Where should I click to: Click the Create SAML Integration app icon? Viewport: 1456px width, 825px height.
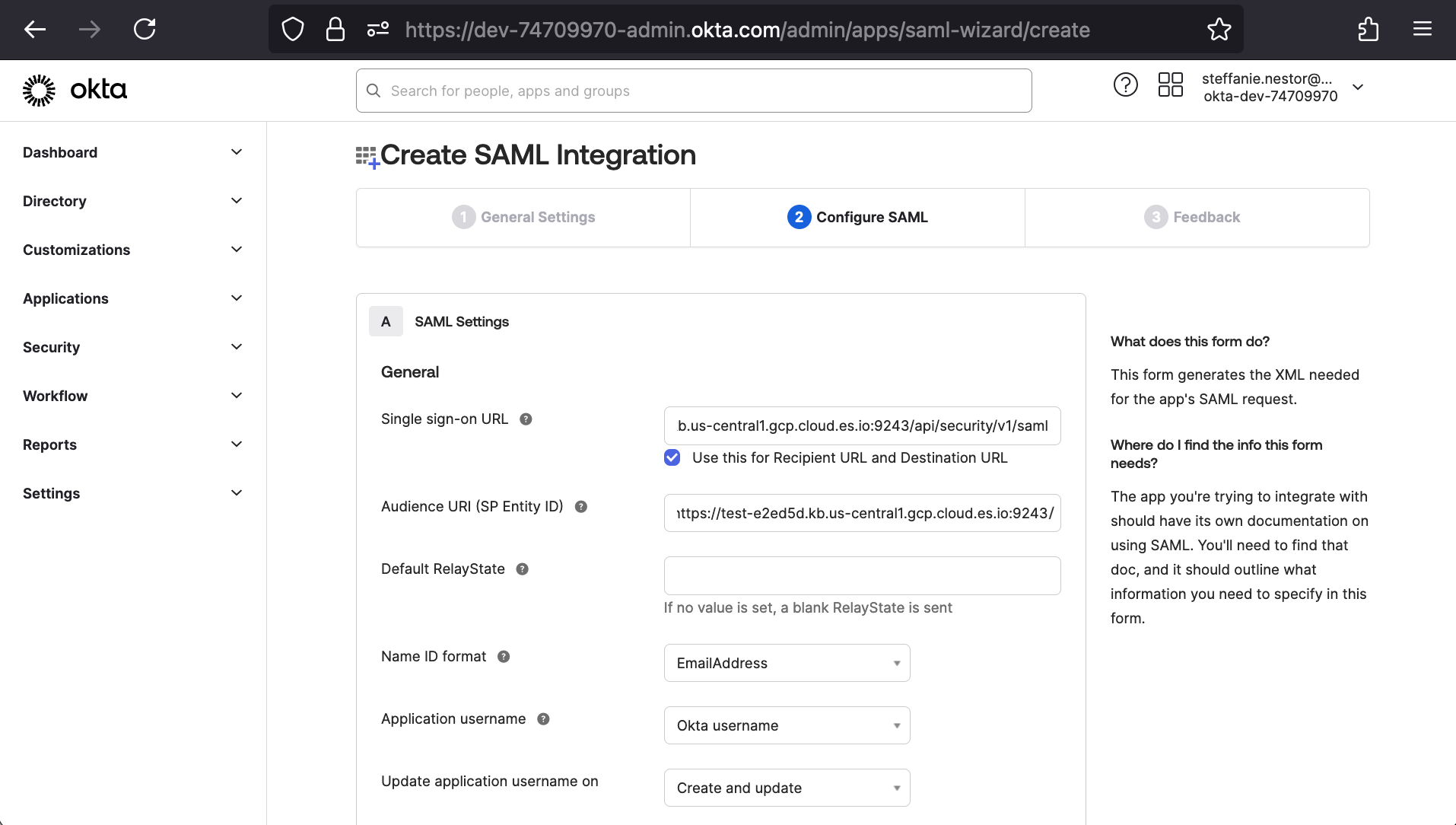coord(367,157)
